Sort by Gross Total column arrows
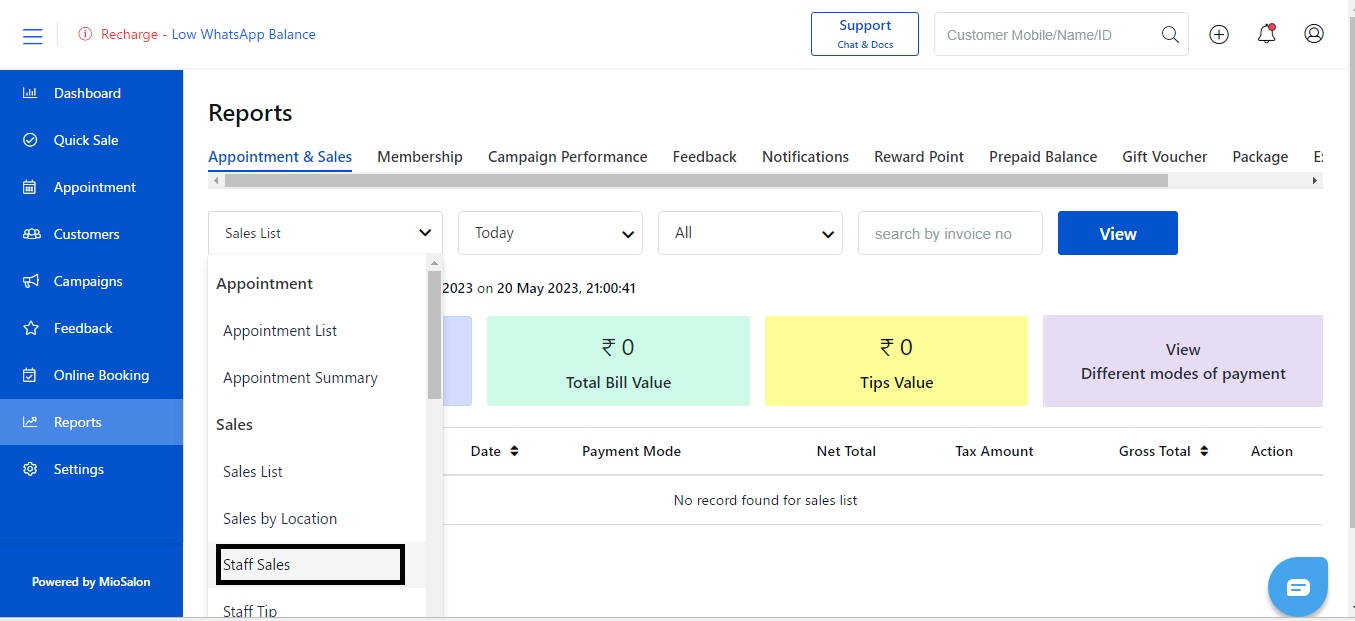This screenshot has width=1355, height=621. (x=1204, y=451)
